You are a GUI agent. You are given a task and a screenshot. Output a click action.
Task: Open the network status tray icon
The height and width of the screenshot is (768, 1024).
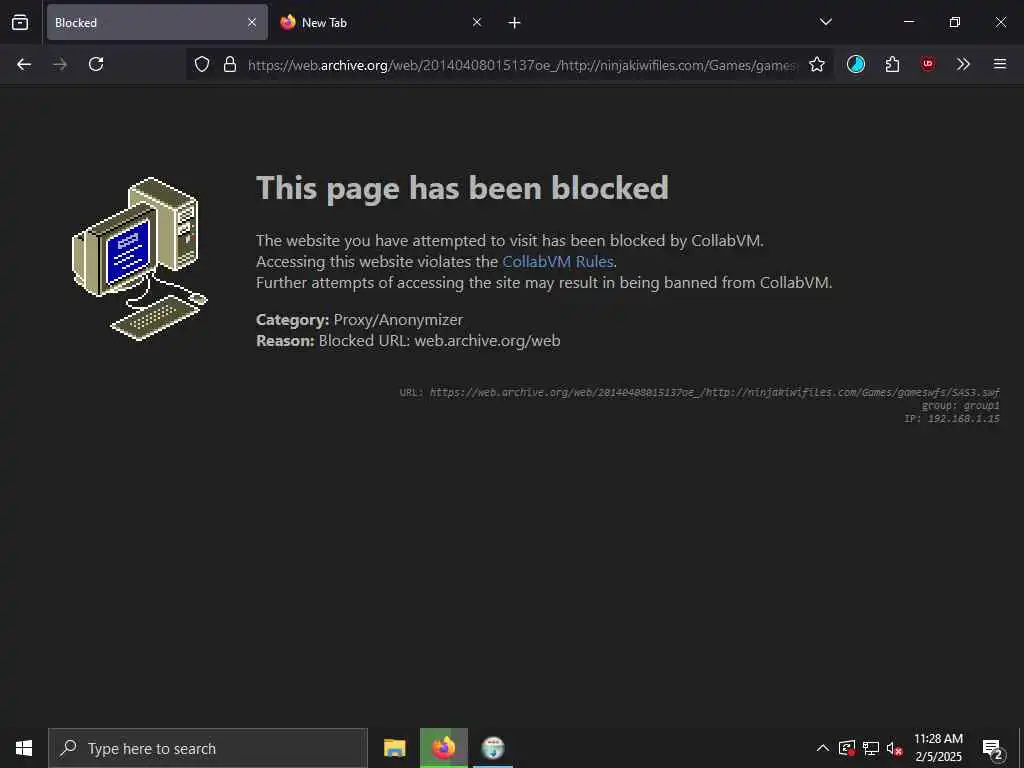click(x=871, y=748)
